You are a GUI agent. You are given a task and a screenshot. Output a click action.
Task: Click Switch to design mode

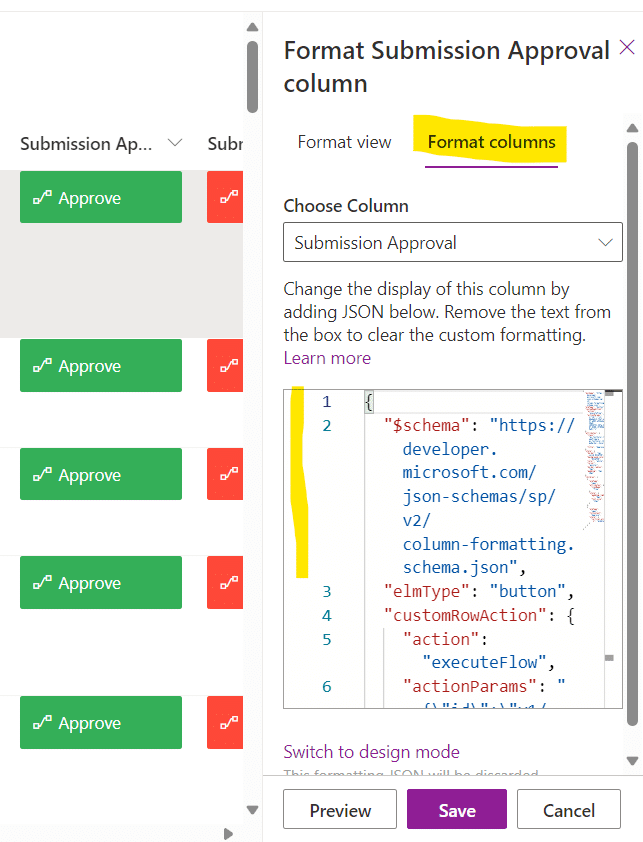pyautogui.click(x=371, y=751)
